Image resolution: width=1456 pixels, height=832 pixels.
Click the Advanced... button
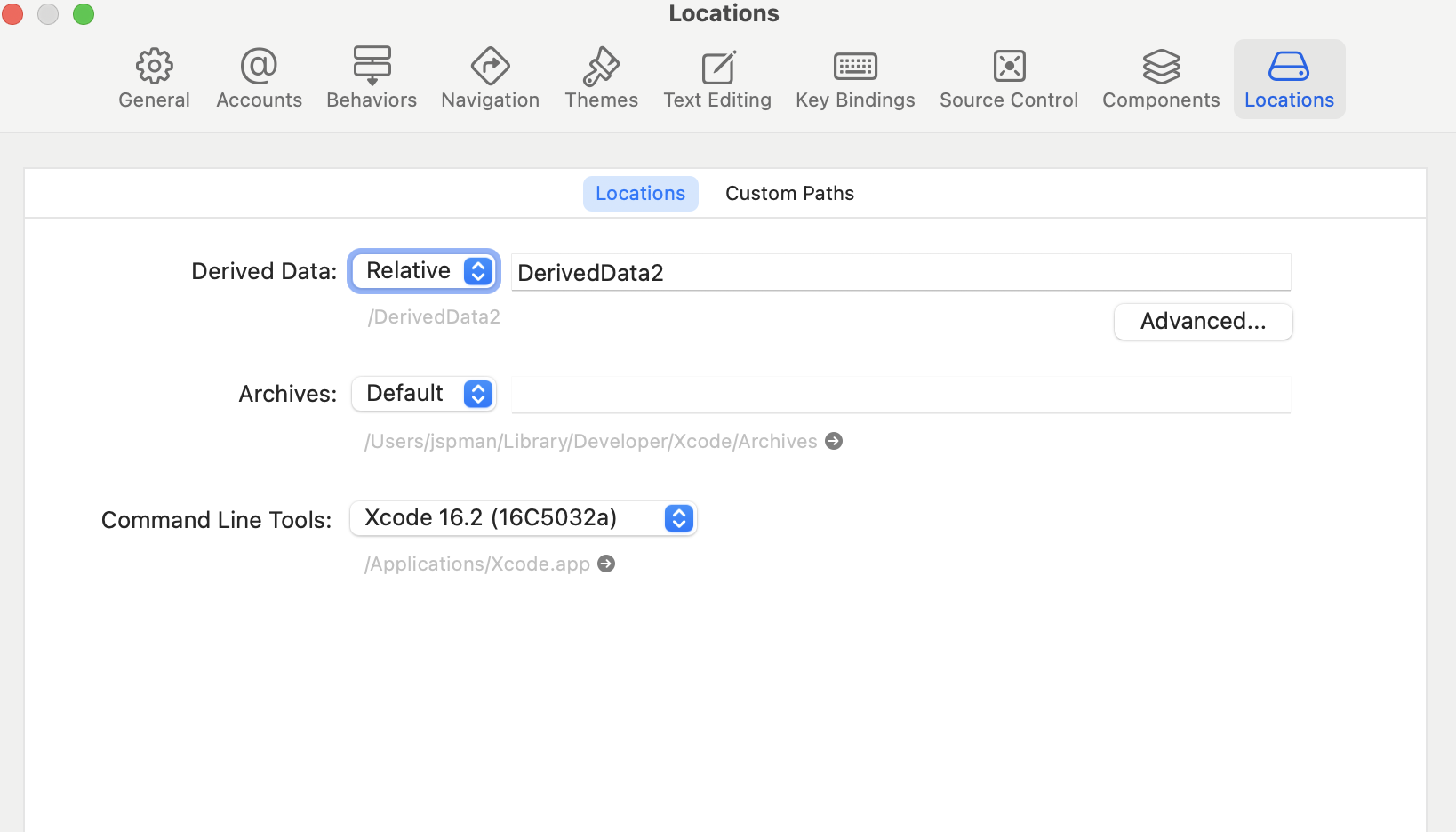click(1203, 322)
